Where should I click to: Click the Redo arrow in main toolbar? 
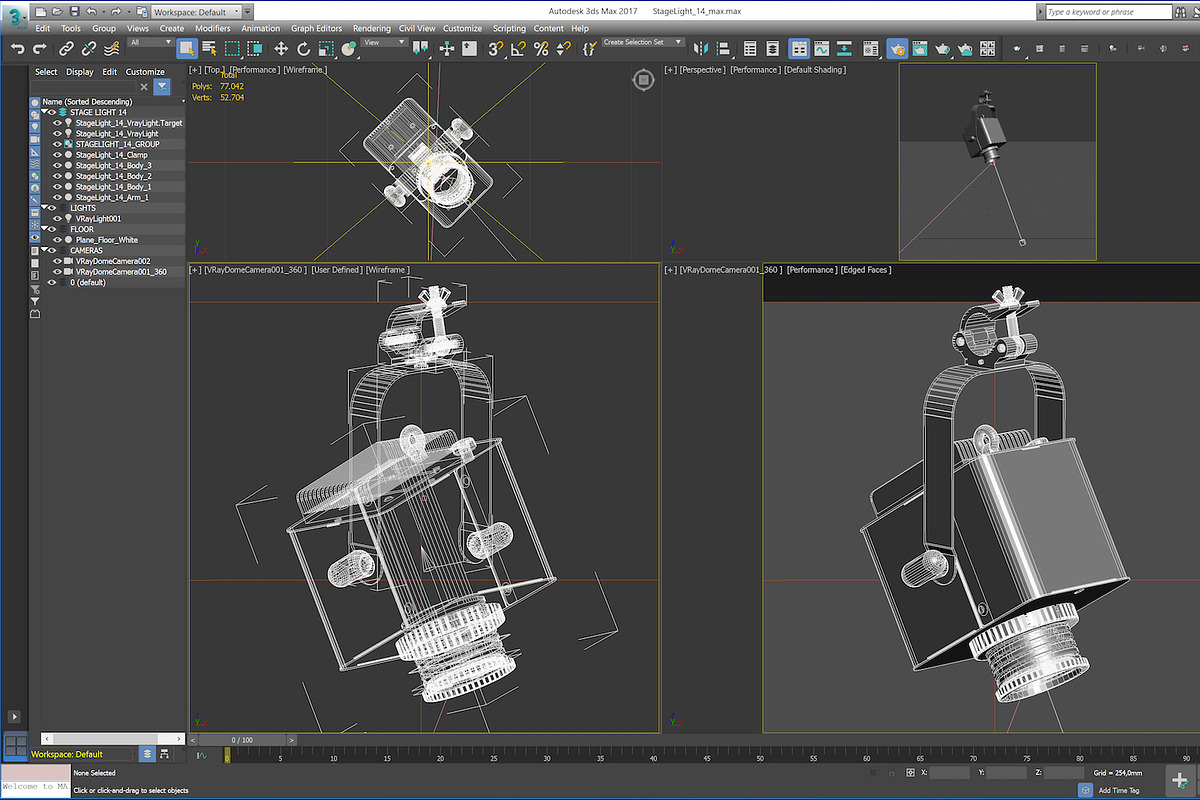pyautogui.click(x=39, y=48)
